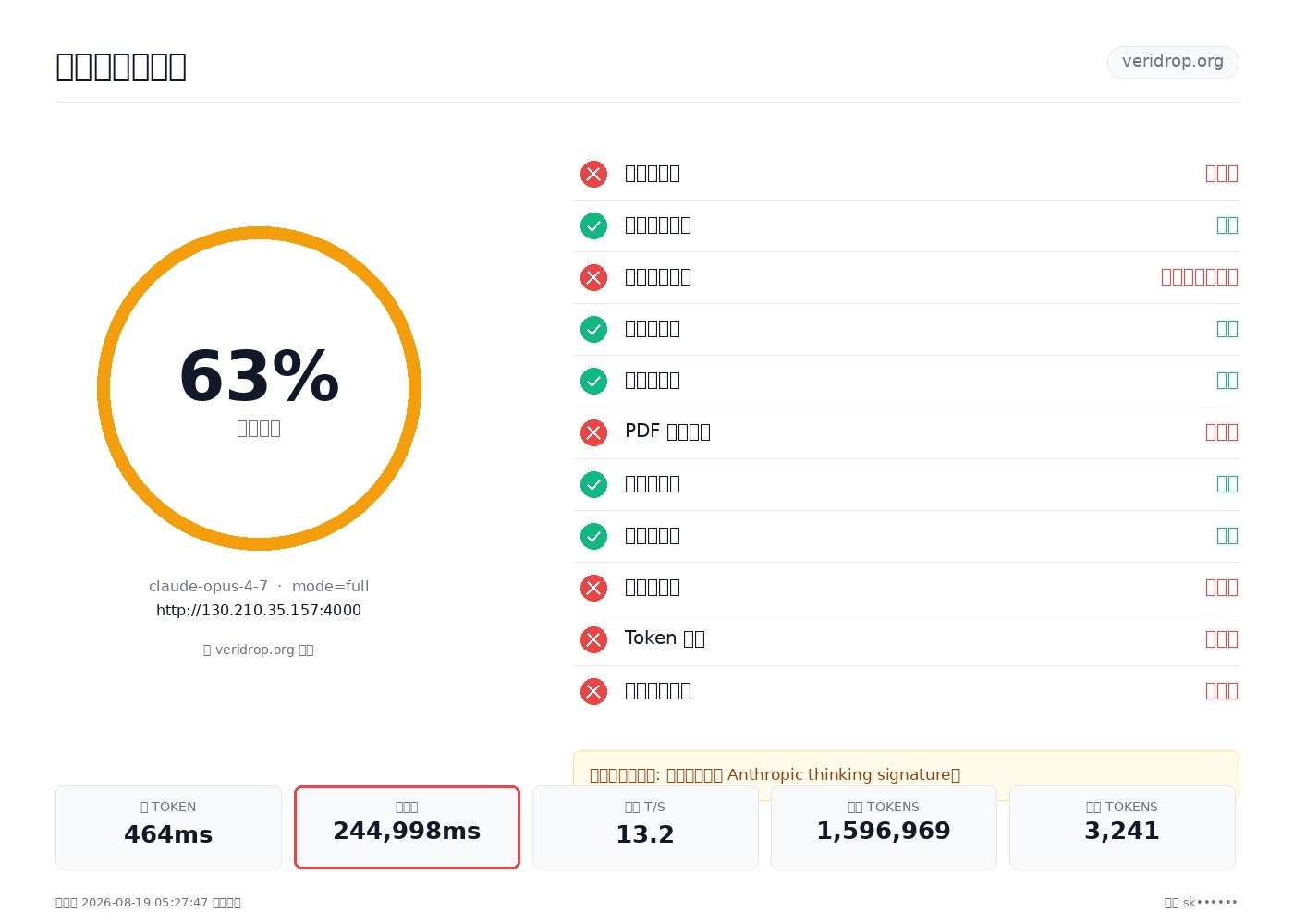
Task: Select the 464ms first TOKEN card
Action: (168, 827)
